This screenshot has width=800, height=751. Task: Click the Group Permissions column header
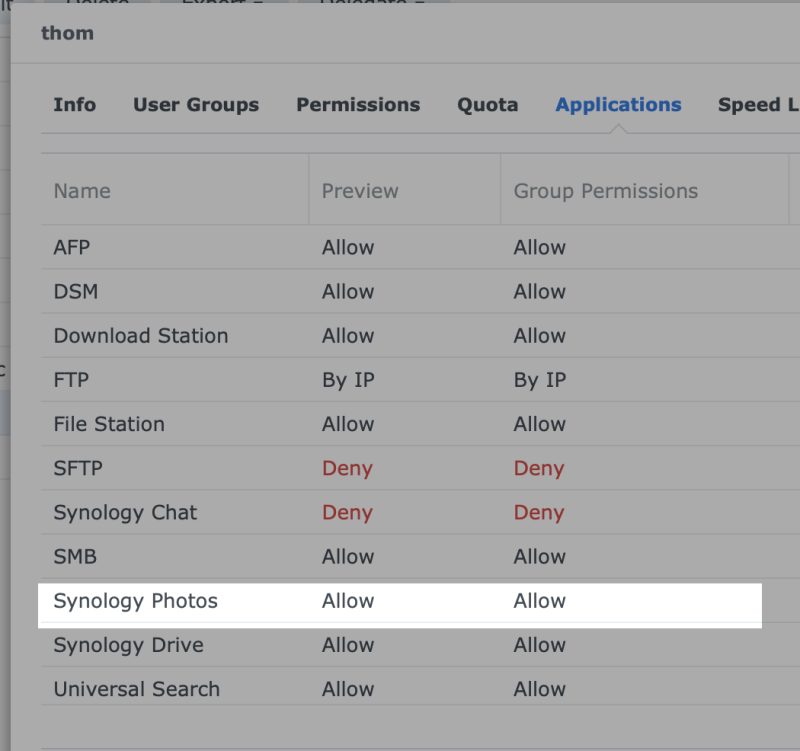(645, 191)
